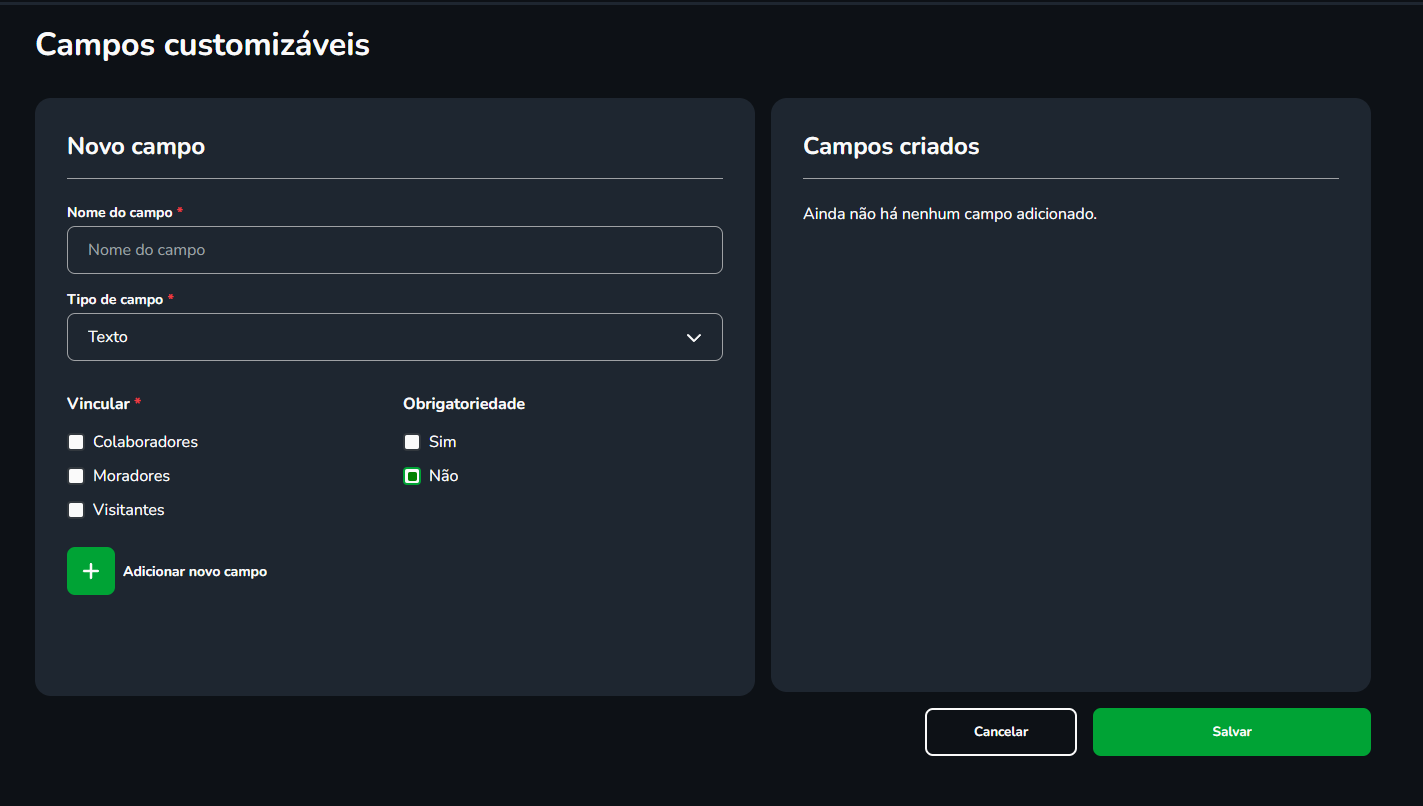Viewport: 1423px width, 806px height.
Task: Click the Colaboradores label text
Action: pyautogui.click(x=145, y=442)
